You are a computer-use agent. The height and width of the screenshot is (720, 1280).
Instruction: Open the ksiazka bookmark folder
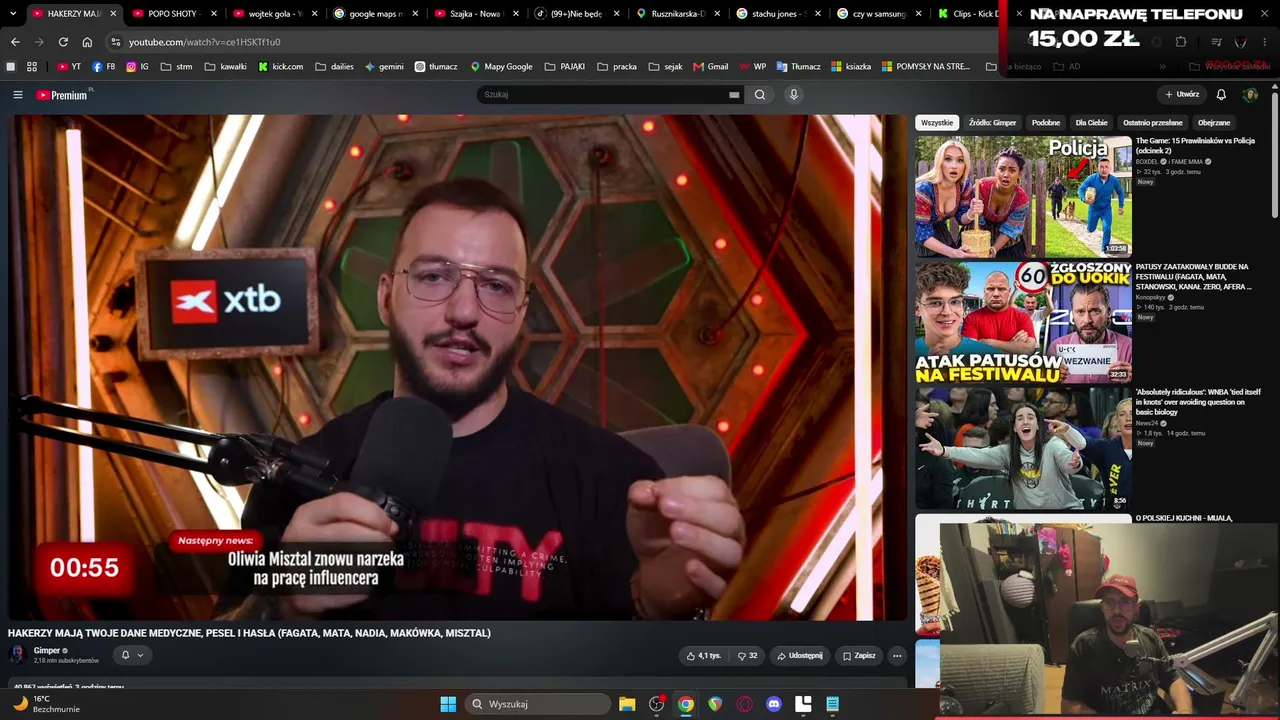tap(850, 67)
